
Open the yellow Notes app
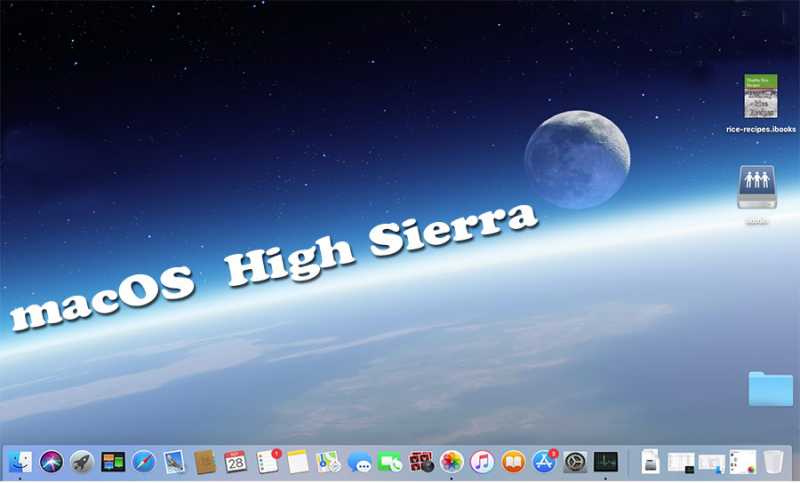click(298, 462)
